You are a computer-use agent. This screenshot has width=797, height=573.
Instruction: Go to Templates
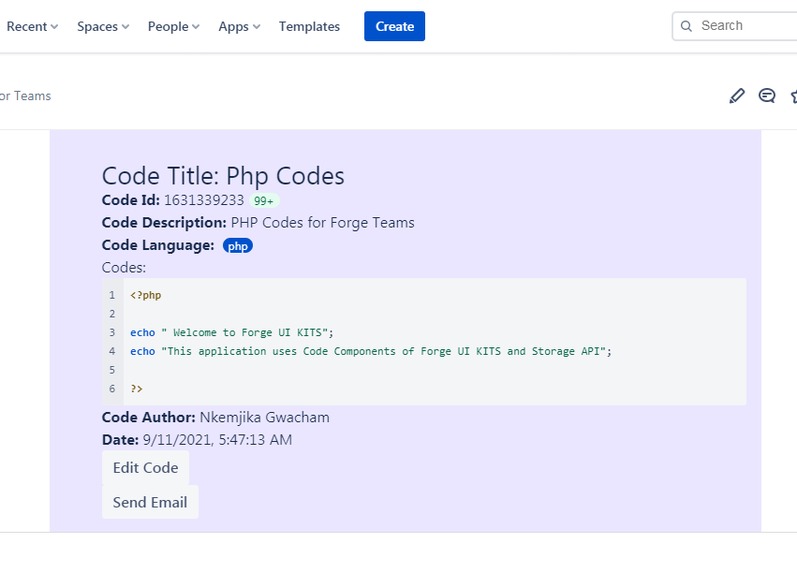click(x=309, y=26)
